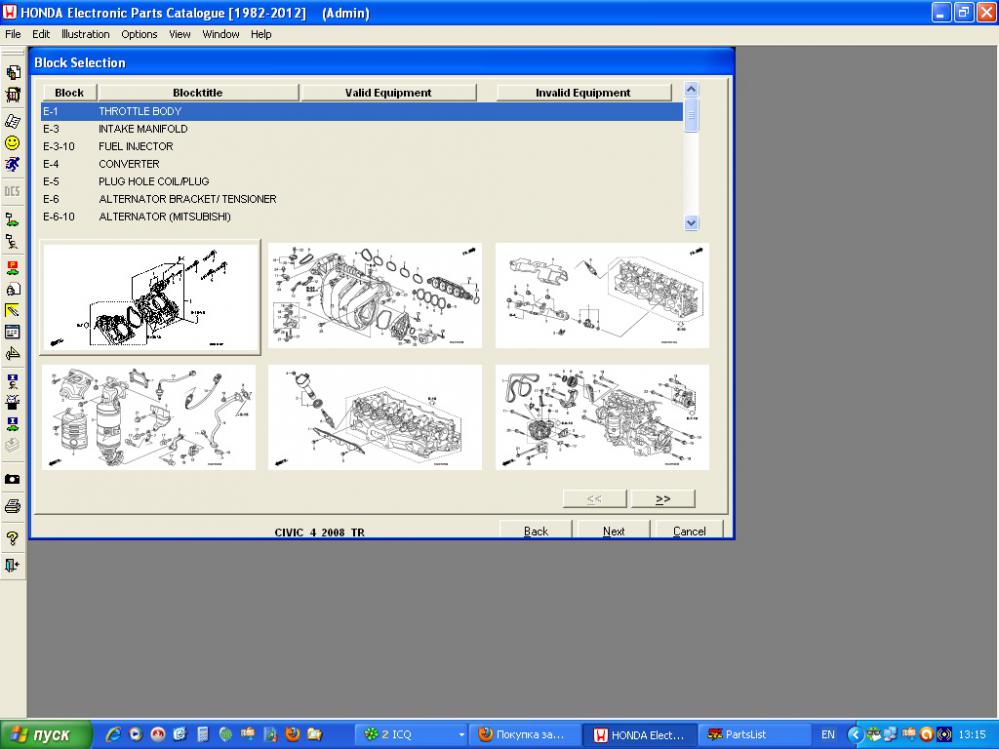
Task: Click the taskbar clock showing 13:15
Action: click(x=972, y=735)
